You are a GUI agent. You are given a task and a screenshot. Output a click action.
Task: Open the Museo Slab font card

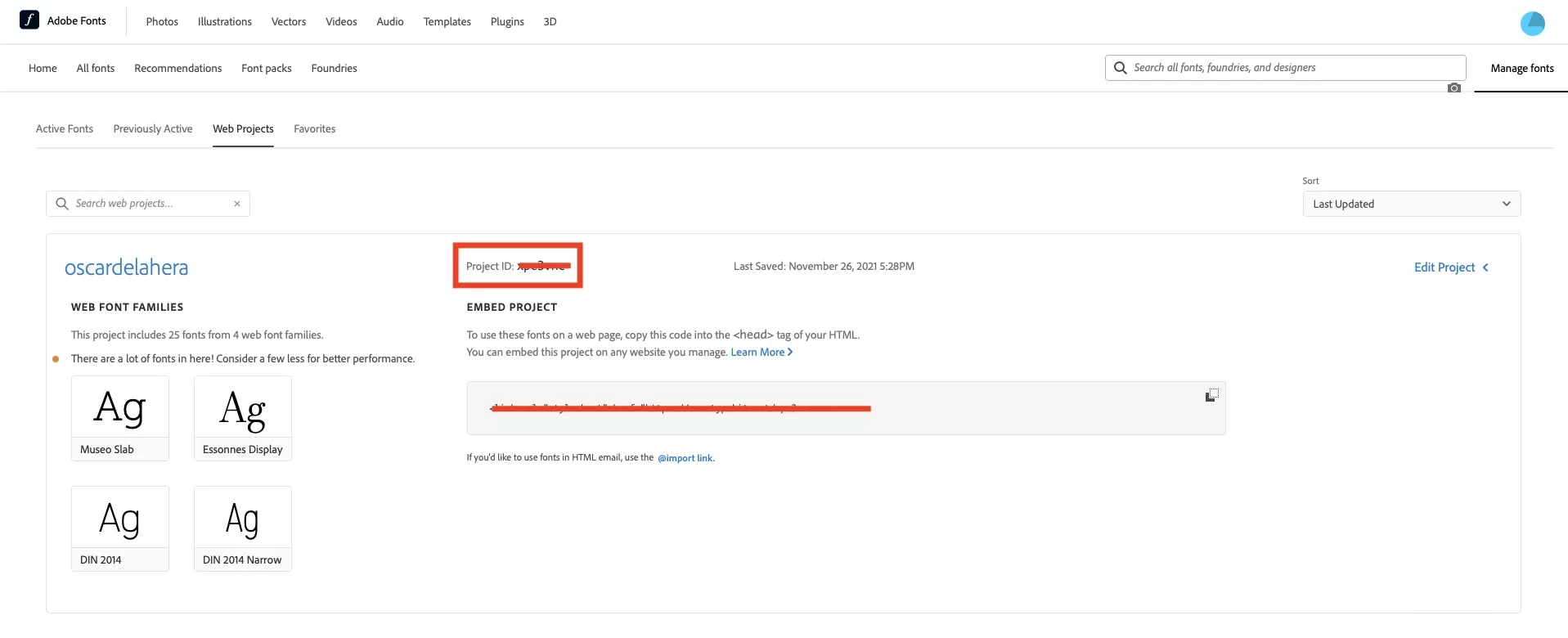[120, 418]
